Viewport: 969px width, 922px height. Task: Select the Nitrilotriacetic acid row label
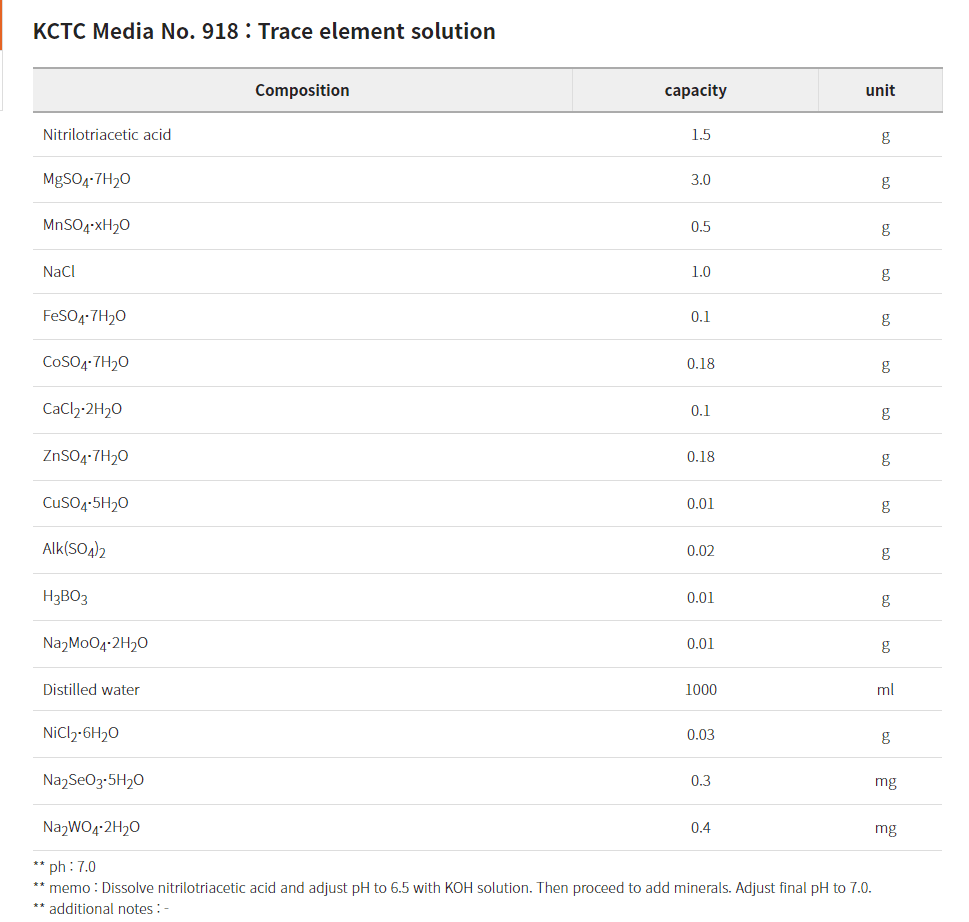pos(107,134)
